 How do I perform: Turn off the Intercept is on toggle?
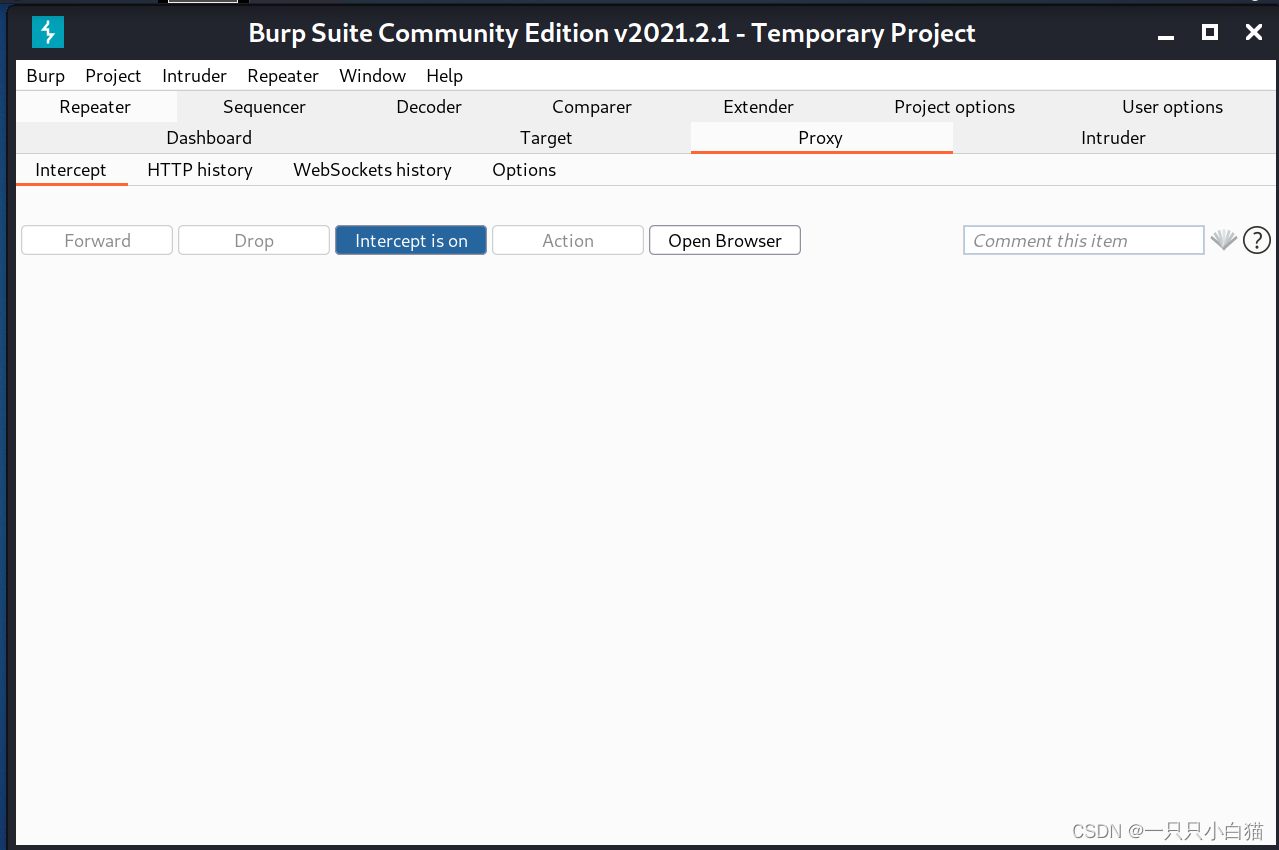tap(411, 240)
